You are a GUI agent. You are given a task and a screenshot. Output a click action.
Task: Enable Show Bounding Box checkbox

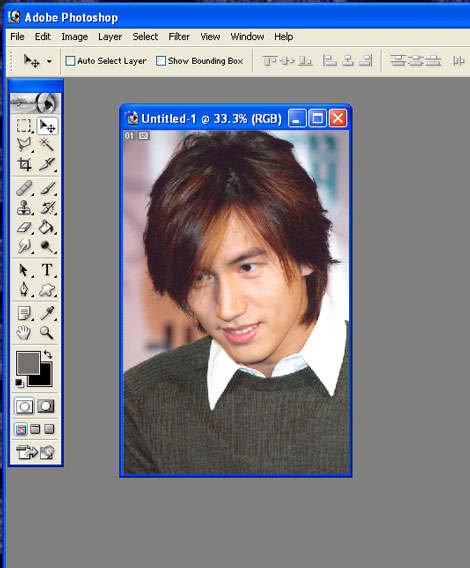click(x=161, y=61)
